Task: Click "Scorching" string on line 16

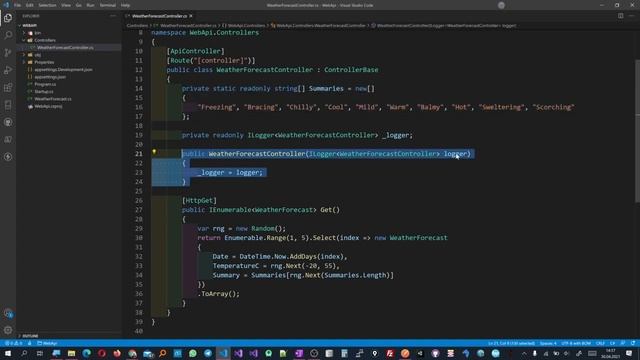Action: (553, 107)
